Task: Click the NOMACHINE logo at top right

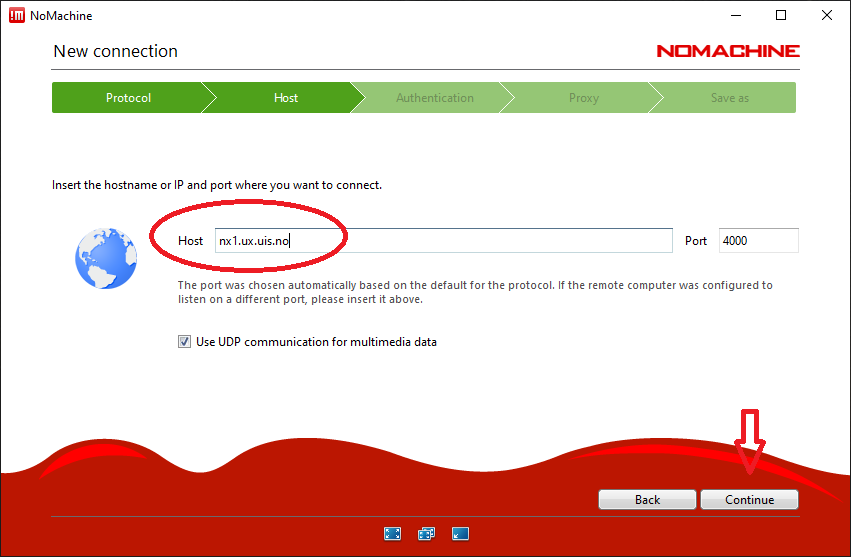Action: coord(728,51)
